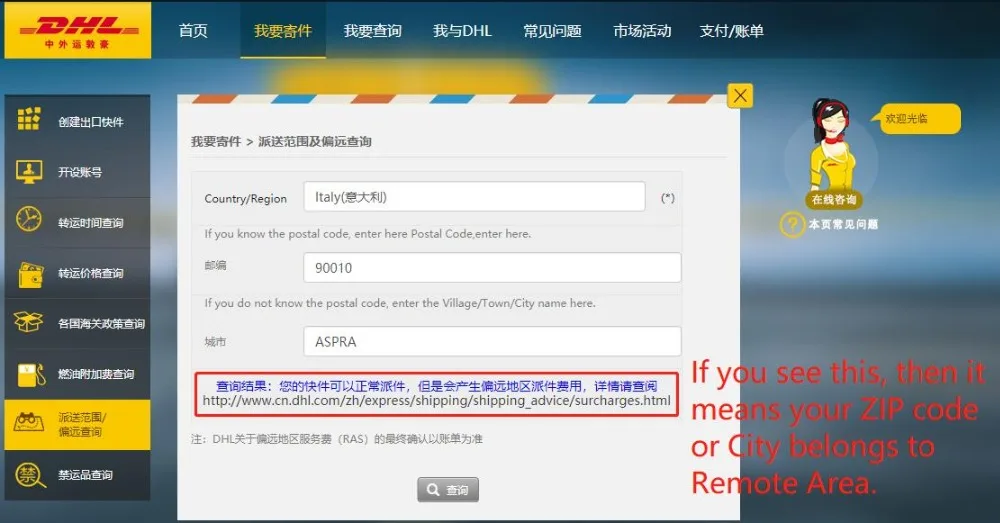Click 我要寄件 breadcrumb text

(x=216, y=142)
